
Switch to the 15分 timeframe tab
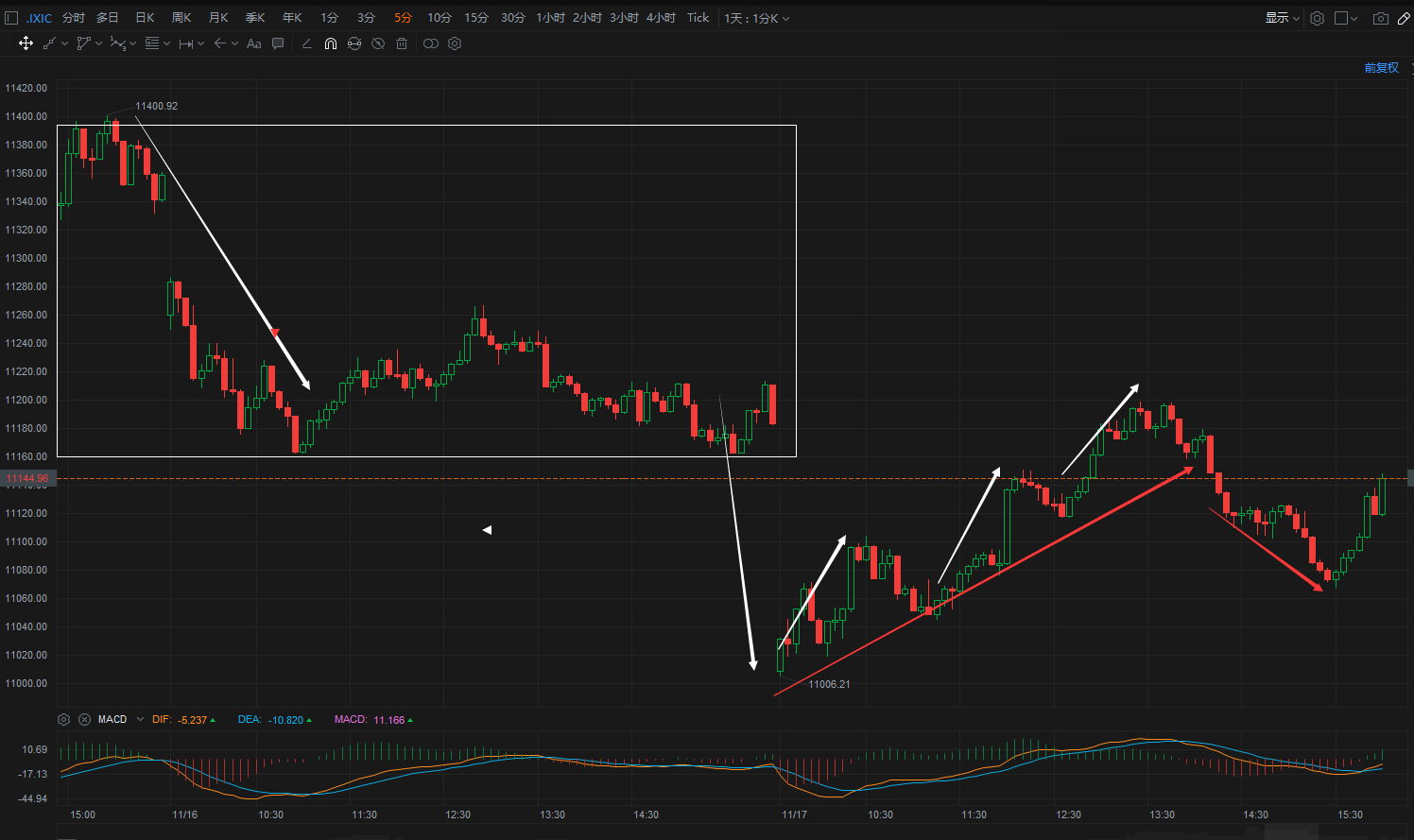[476, 18]
